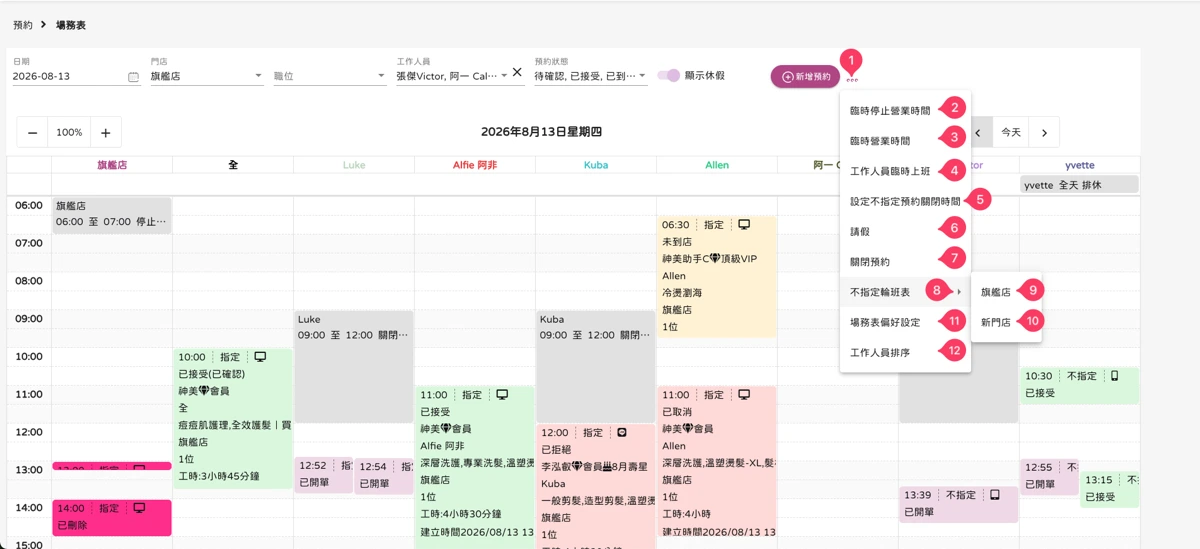Click the 100% zoom level display
Screen dimensions: 1200x549
coord(69,132)
